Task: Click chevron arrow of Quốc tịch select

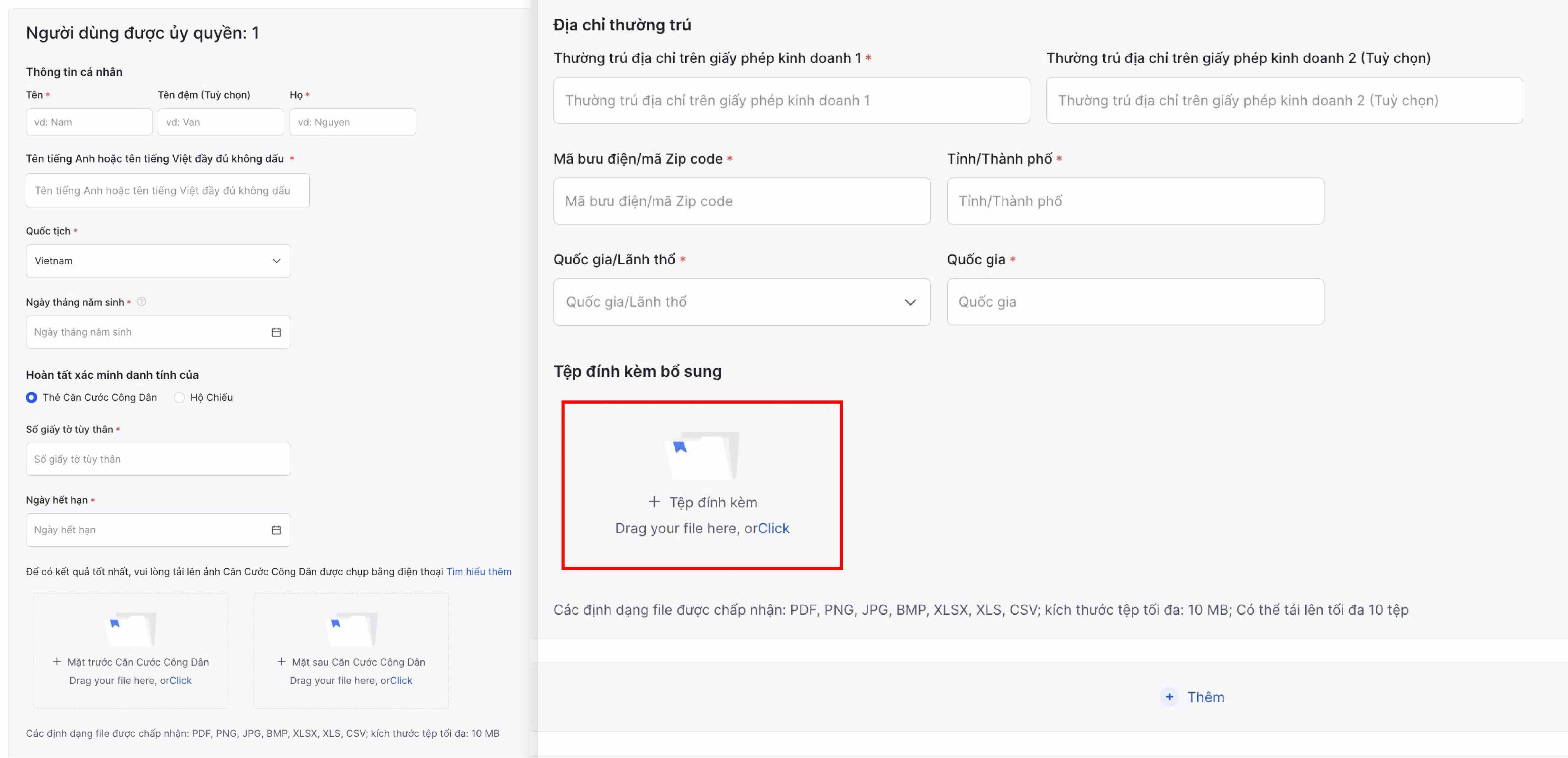Action: (276, 261)
